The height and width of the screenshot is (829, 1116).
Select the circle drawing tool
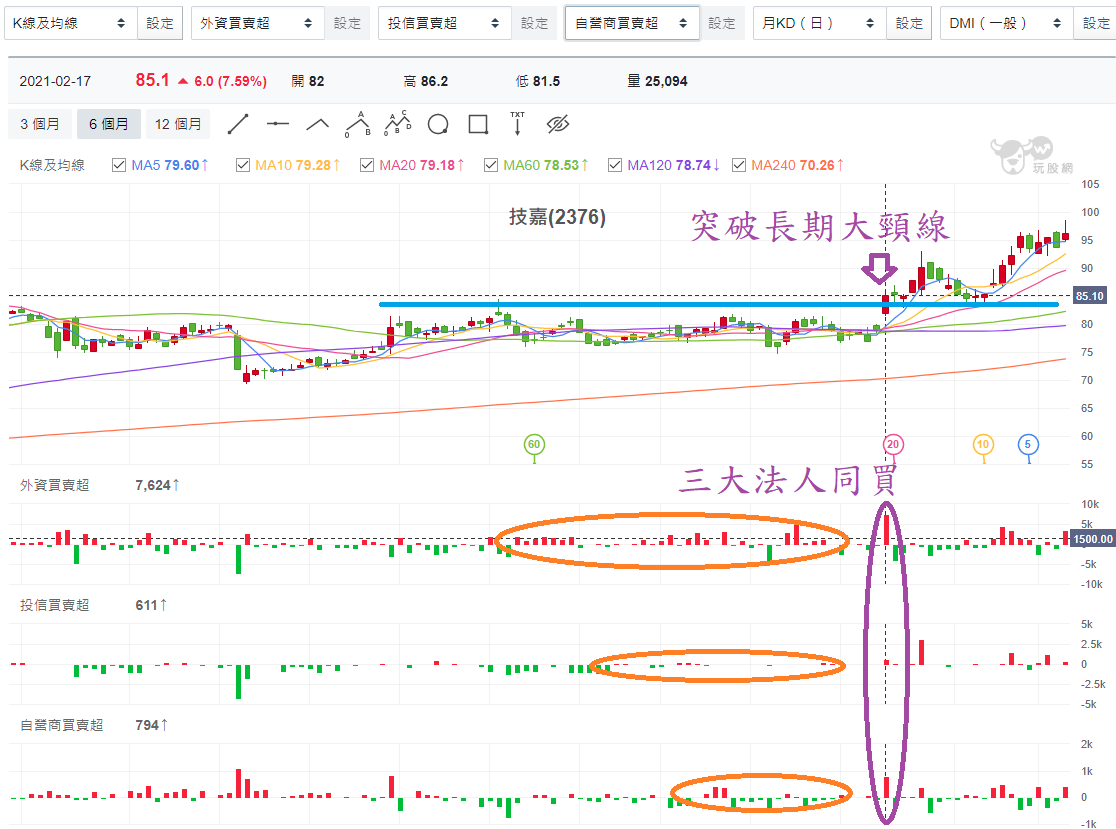(438, 124)
